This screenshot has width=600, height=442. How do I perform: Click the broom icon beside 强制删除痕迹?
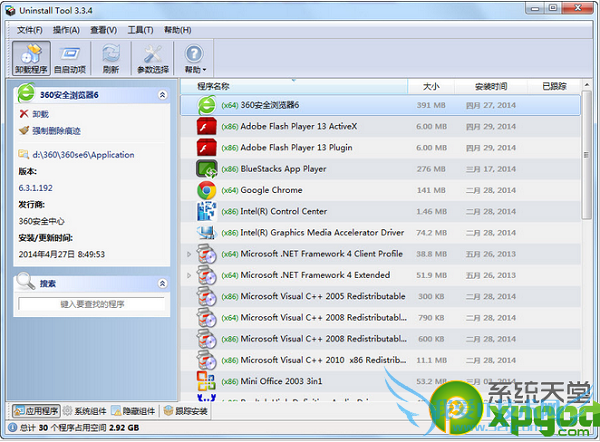[x=24, y=130]
